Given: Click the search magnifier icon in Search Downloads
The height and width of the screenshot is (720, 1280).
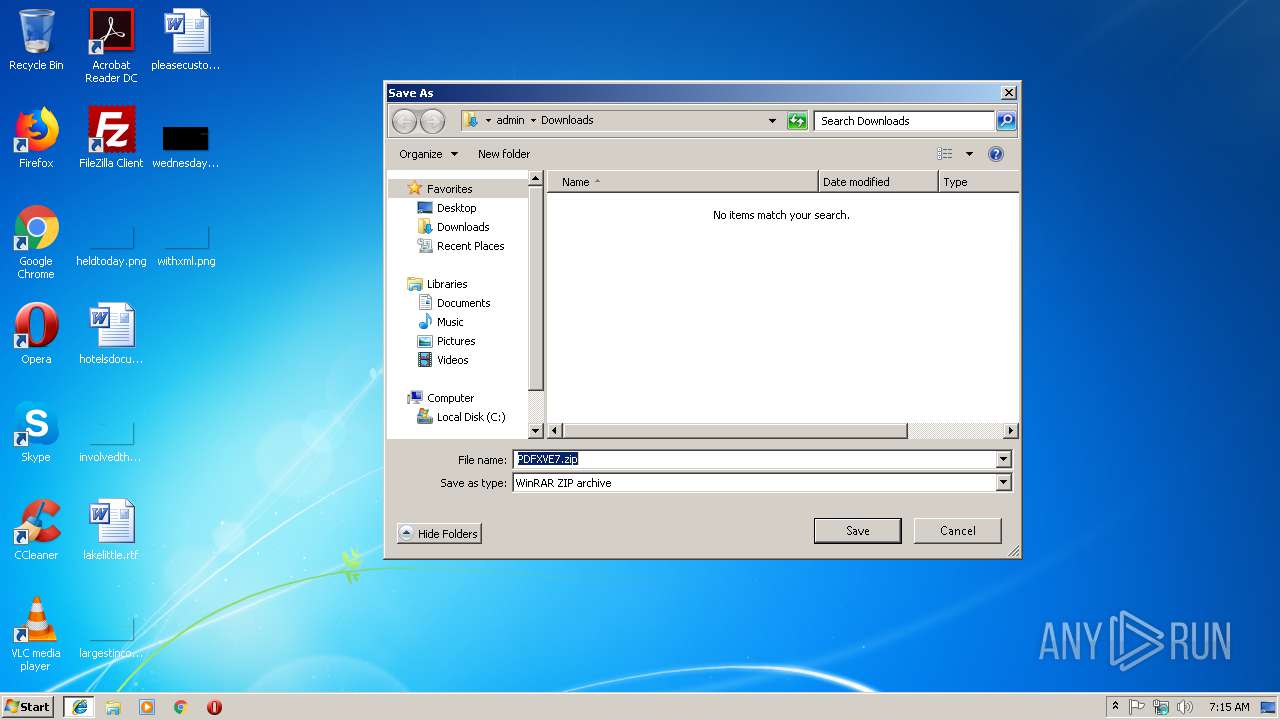Looking at the screenshot, I should tap(1006, 121).
